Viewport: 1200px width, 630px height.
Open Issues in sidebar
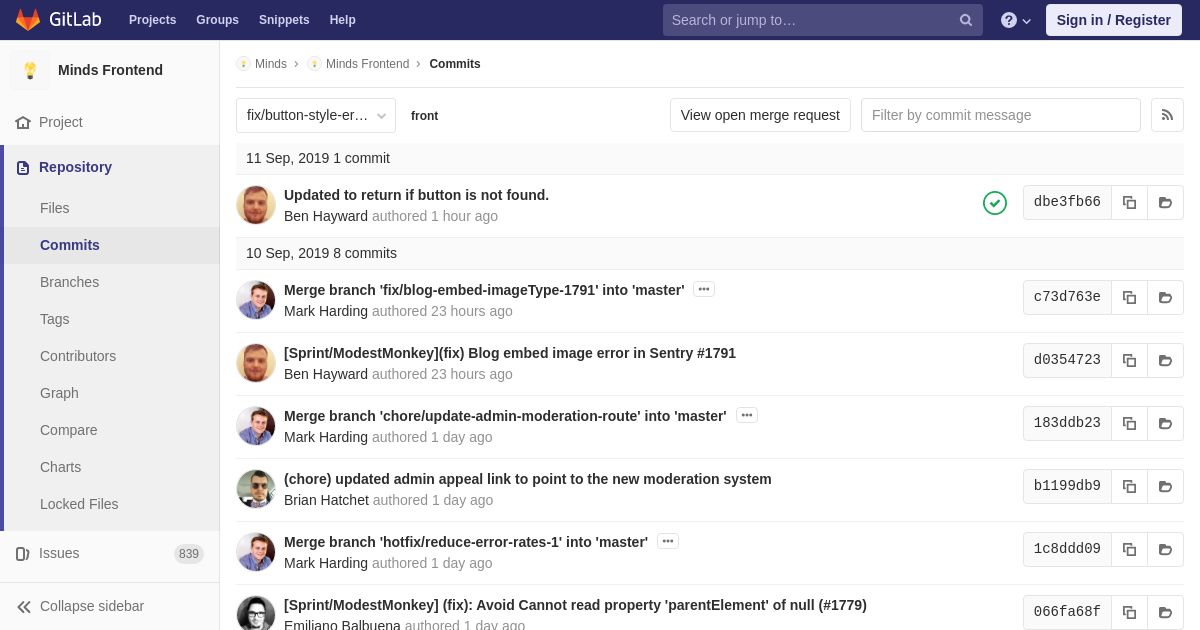click(x=59, y=553)
